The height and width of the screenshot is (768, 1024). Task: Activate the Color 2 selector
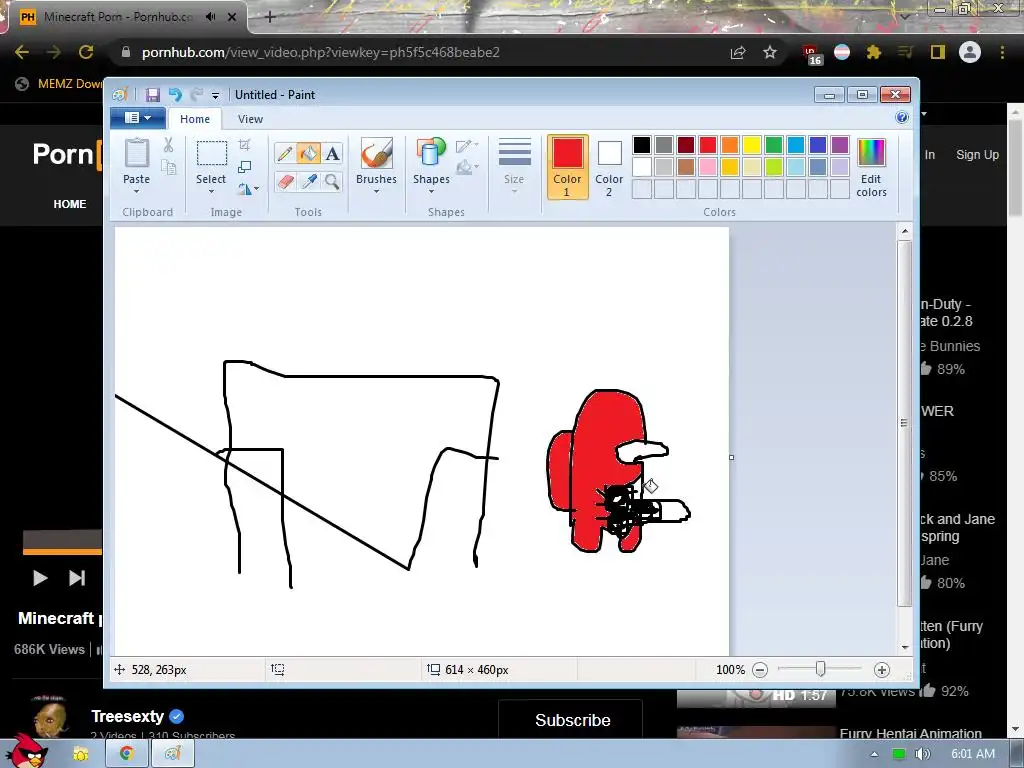609,167
